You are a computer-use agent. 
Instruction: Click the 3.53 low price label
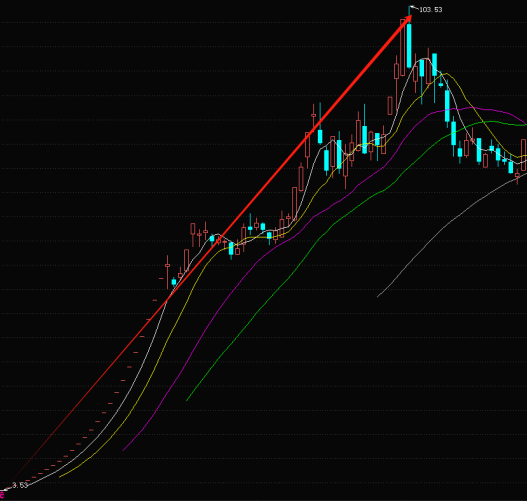pyautogui.click(x=20, y=485)
